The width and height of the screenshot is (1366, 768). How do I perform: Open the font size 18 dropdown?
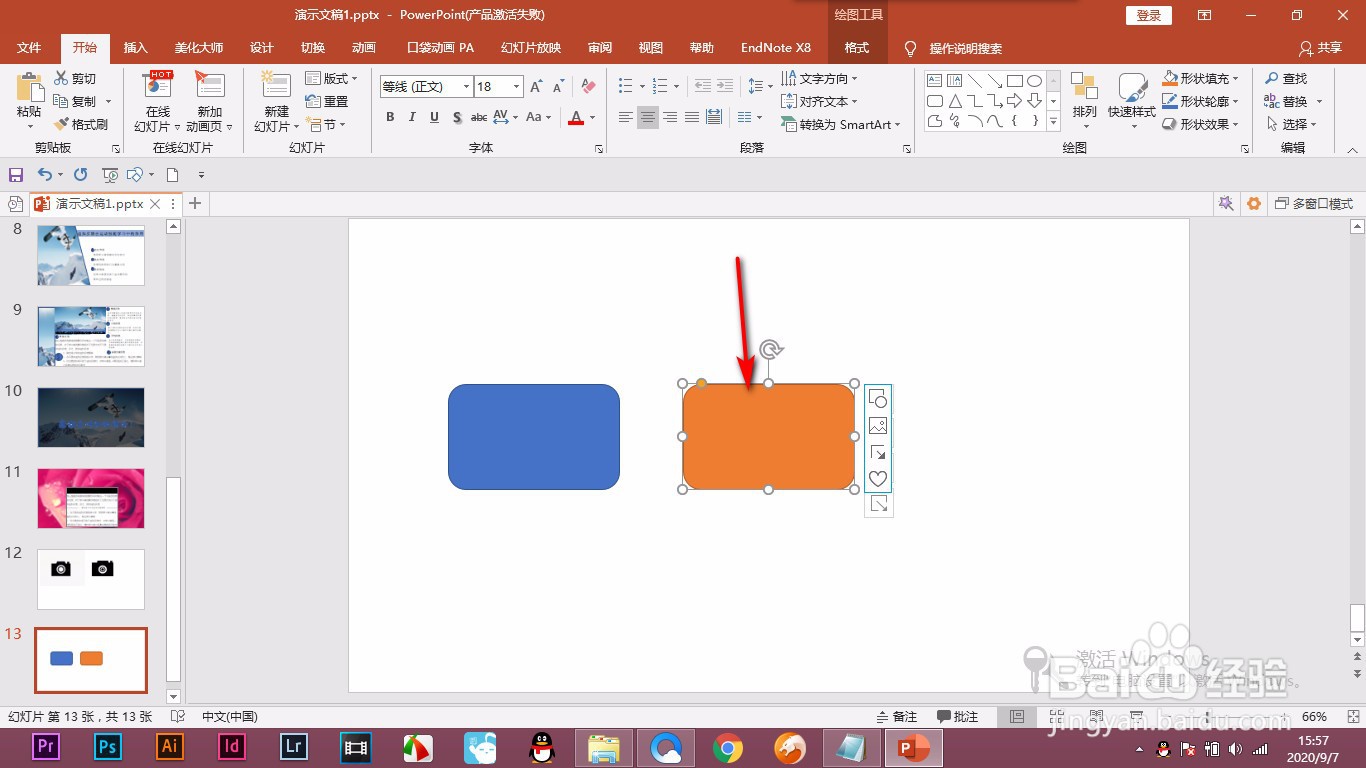tap(516, 87)
